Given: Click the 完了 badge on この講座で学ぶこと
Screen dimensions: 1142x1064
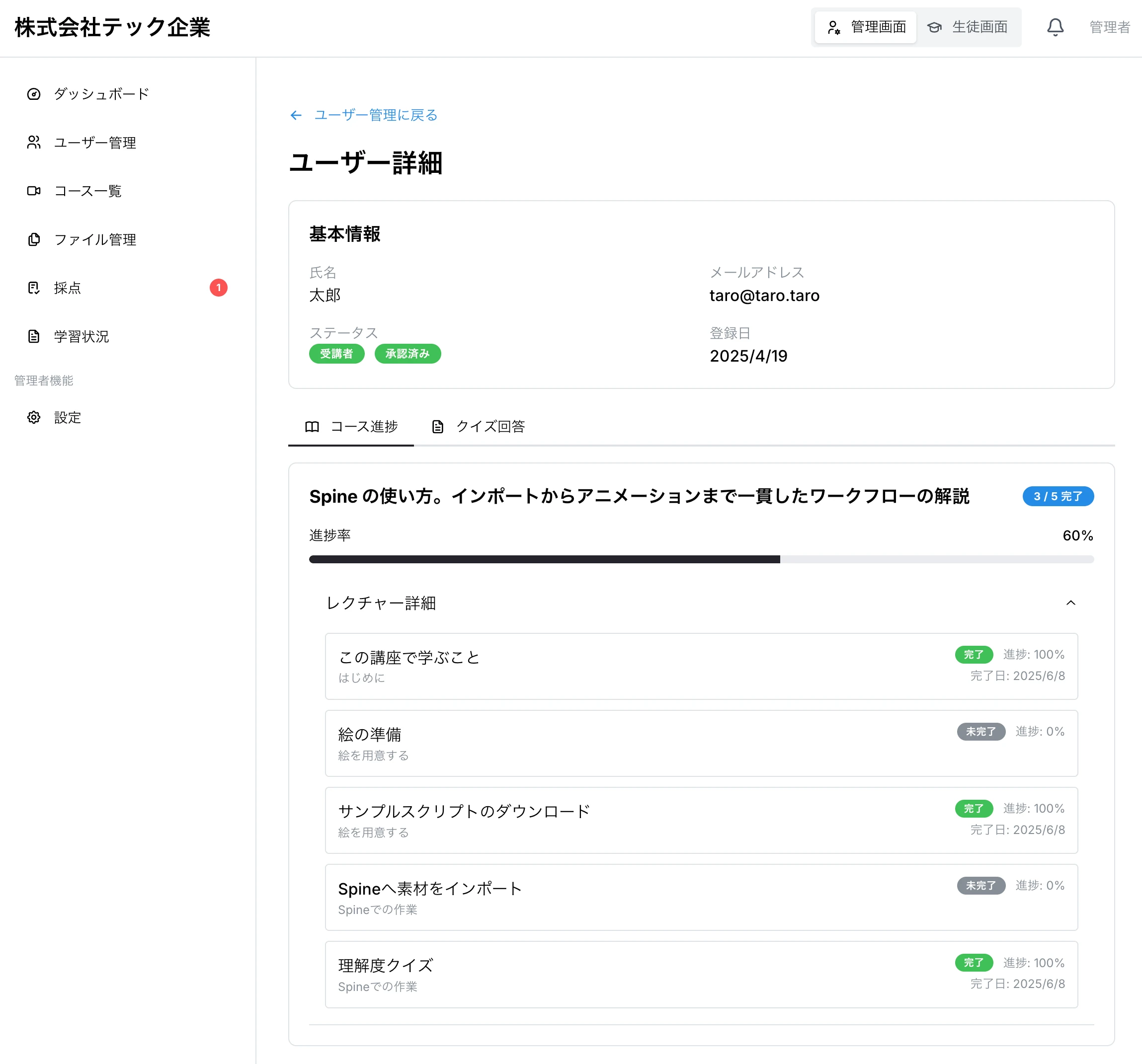Looking at the screenshot, I should (974, 655).
